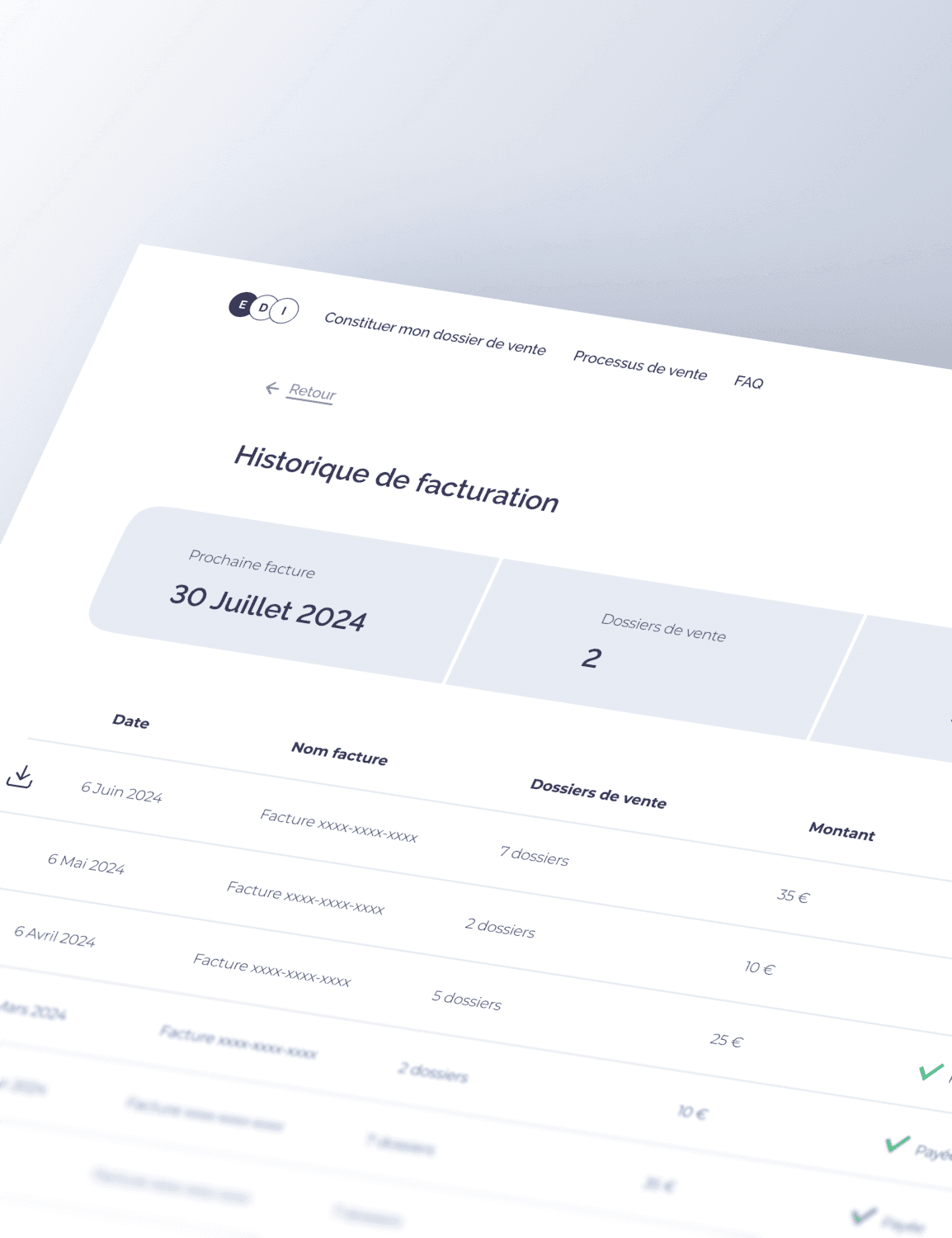Click the 7 dossiers cell
This screenshot has height=1238, width=952.
click(534, 856)
